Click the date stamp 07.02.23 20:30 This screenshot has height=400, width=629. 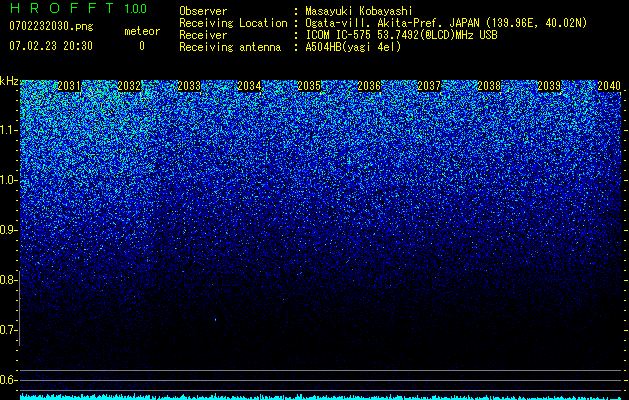click(x=51, y=46)
